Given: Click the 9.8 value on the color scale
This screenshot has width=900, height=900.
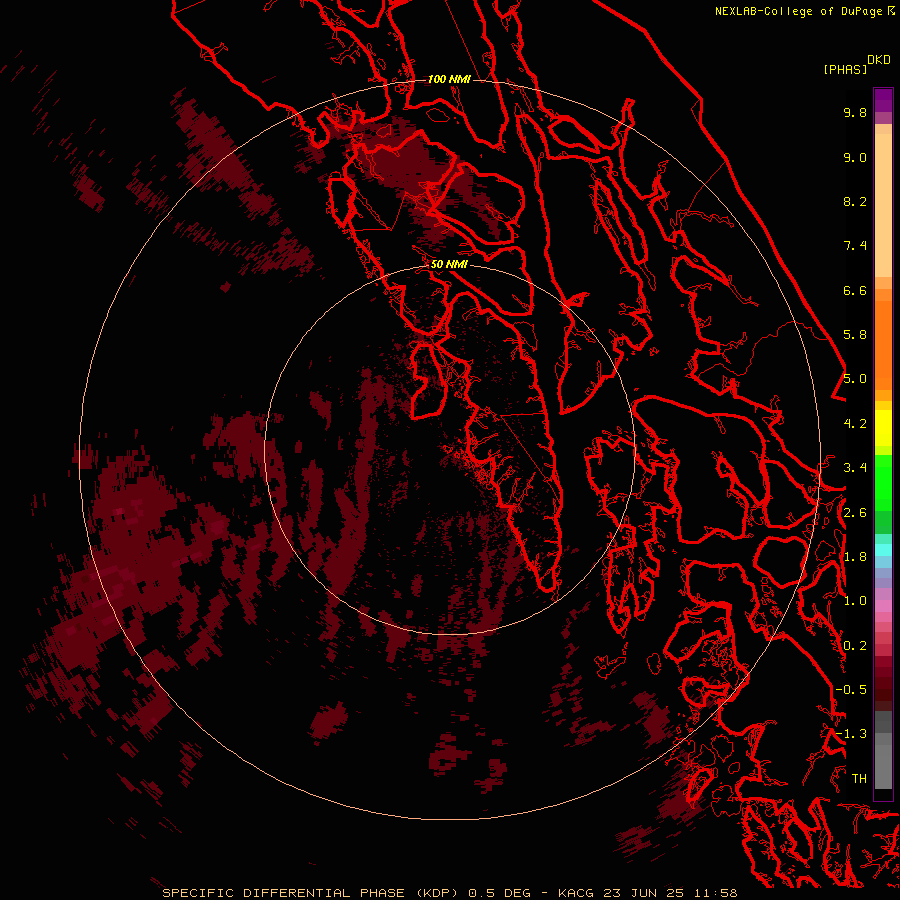Looking at the screenshot, I should [x=855, y=112].
